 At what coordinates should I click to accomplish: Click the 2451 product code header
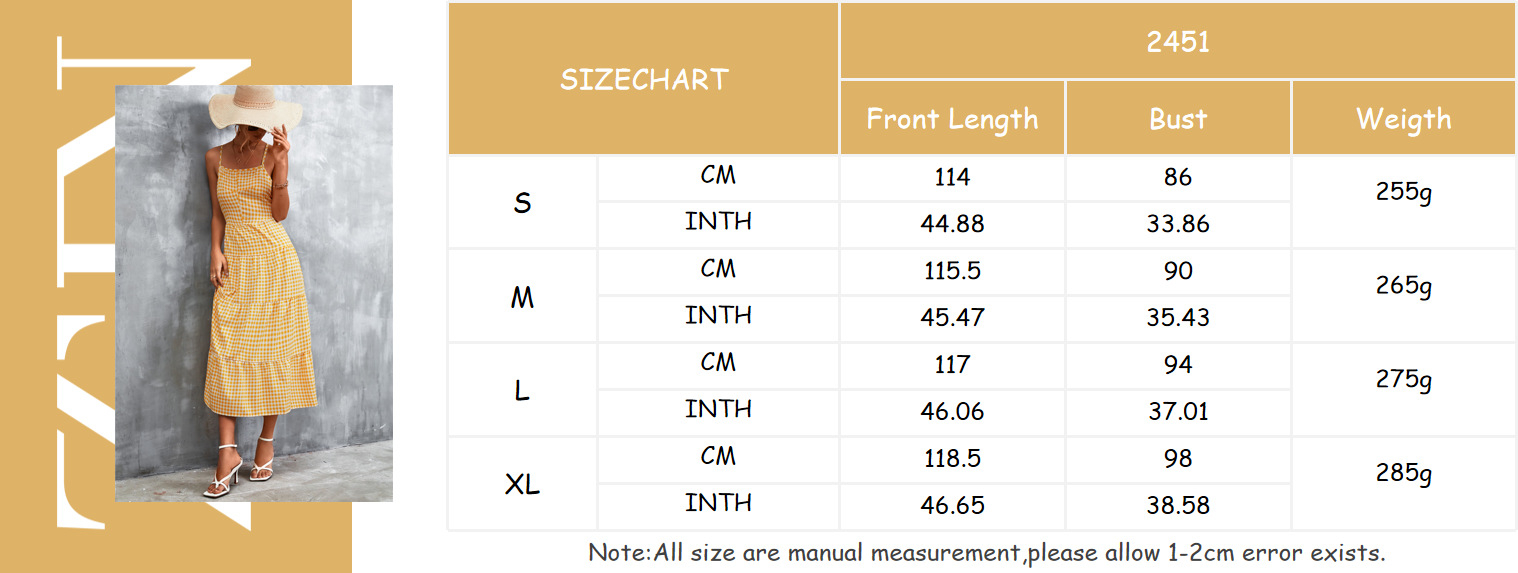[1178, 41]
